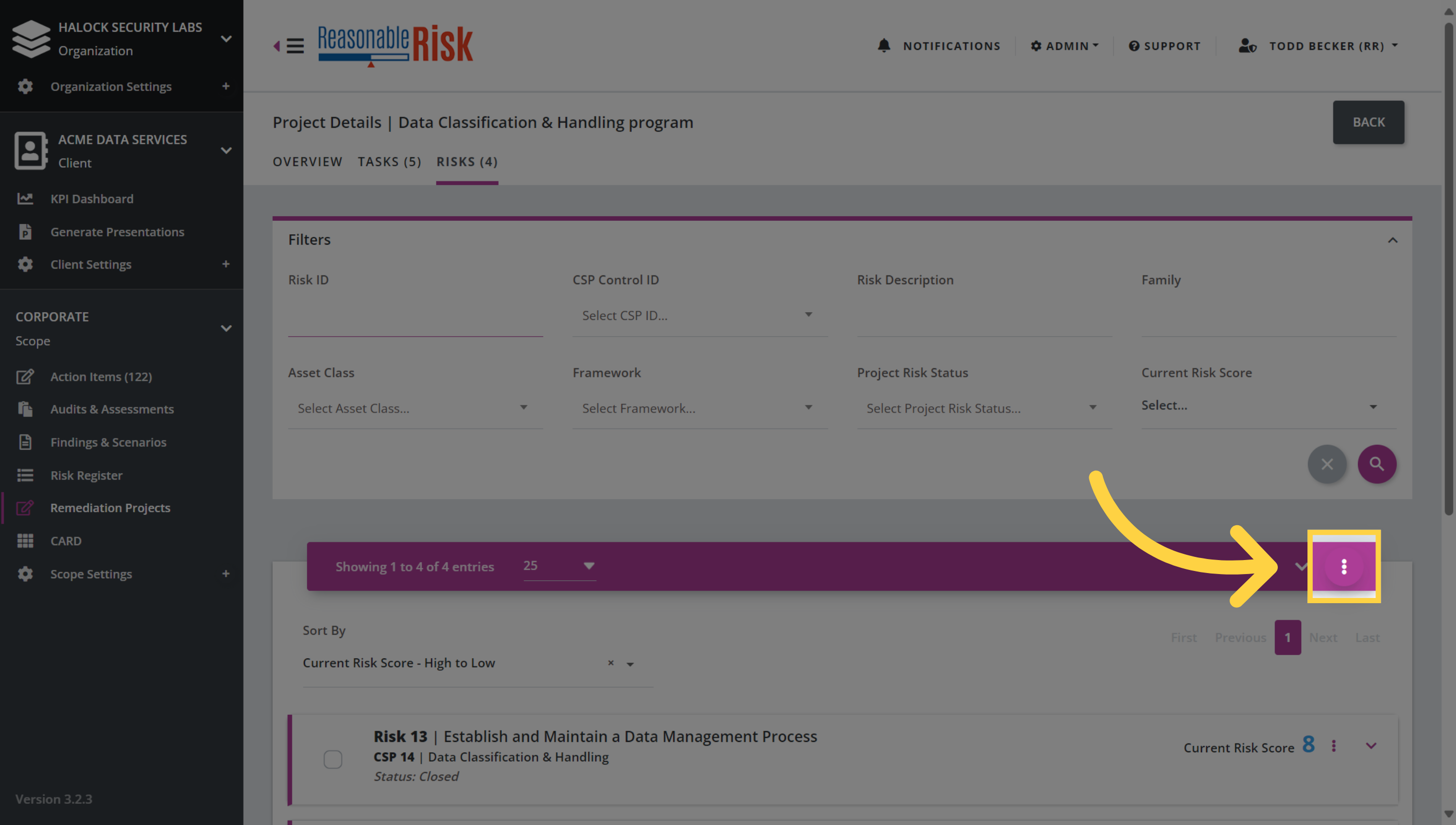Click the Support link in the header
Screen dimensions: 1456x825
(x=1165, y=46)
